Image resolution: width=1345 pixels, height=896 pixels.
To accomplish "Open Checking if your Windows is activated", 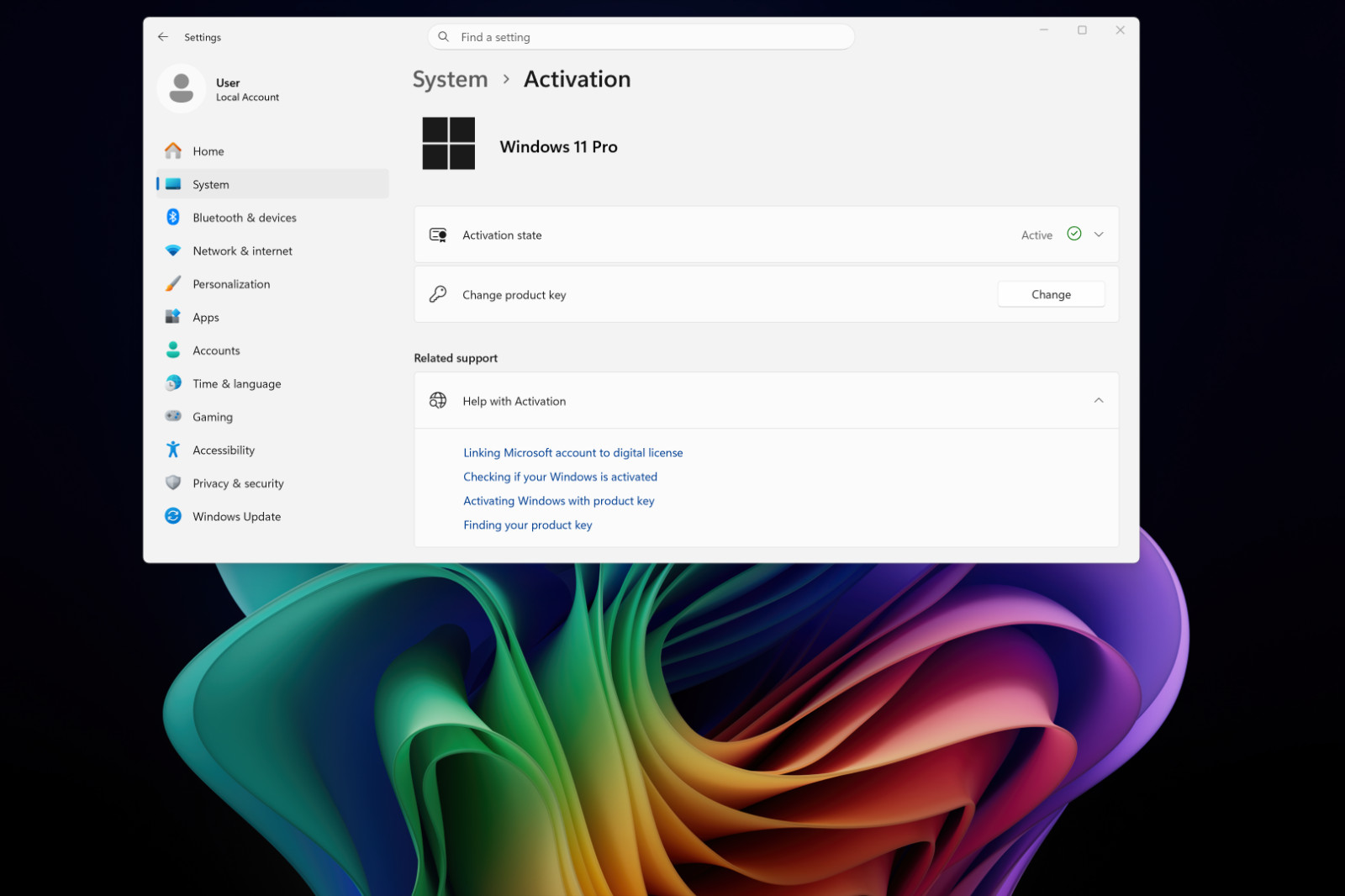I will pos(561,477).
